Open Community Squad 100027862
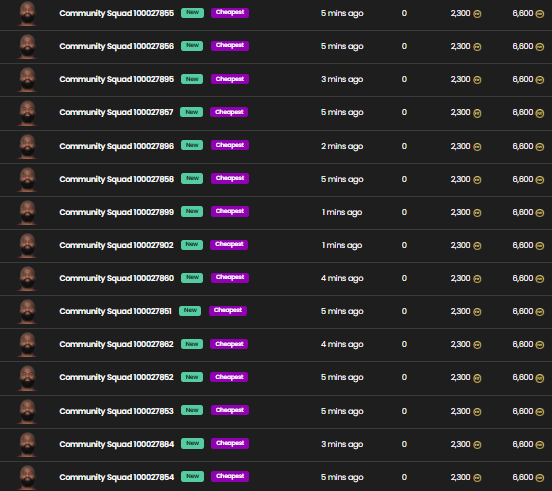Image resolution: width=552 pixels, height=491 pixels. pyautogui.click(x=117, y=345)
